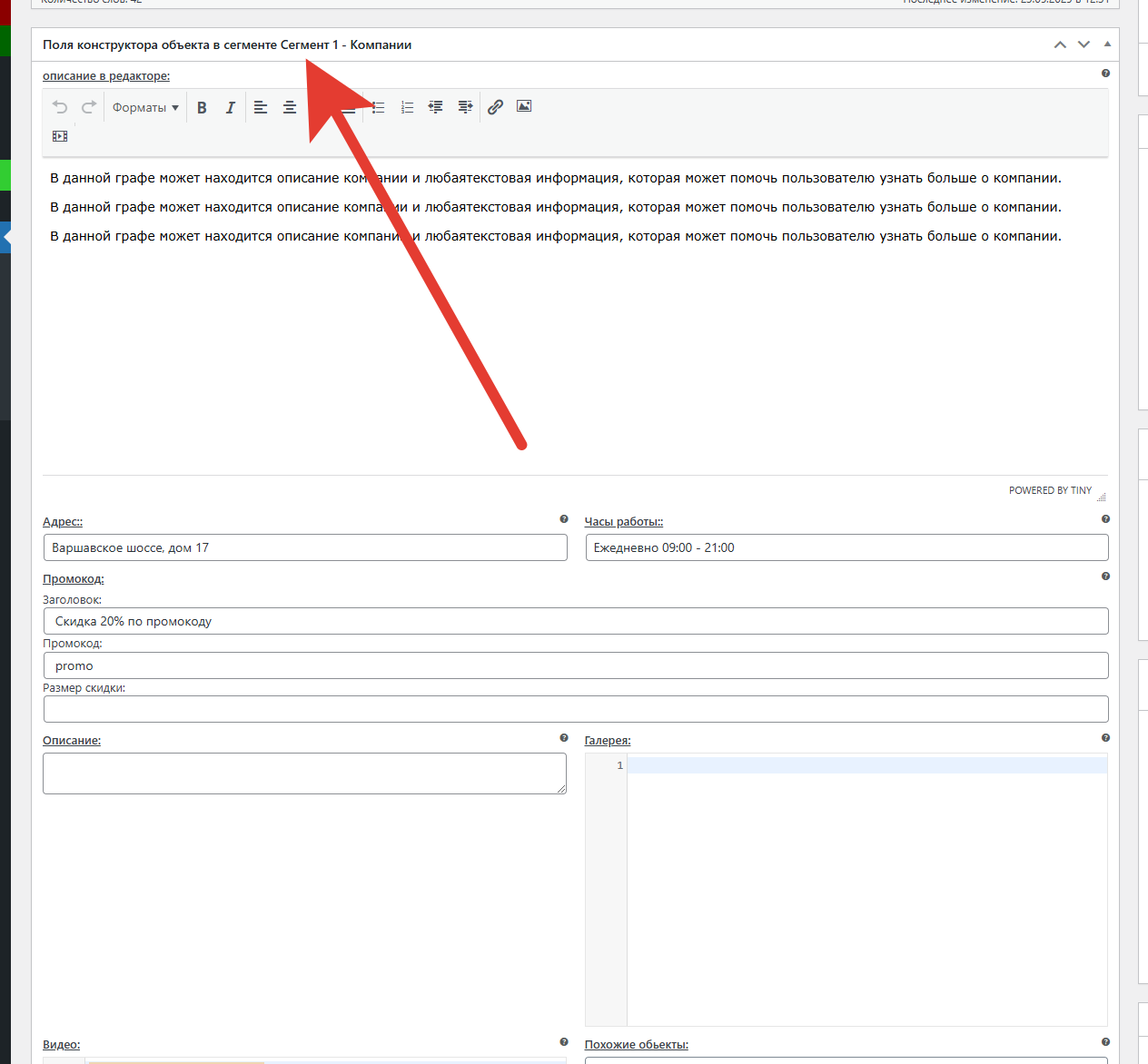The height and width of the screenshot is (1064, 1148).
Task: Focus the Размер скидки field
Action: coord(576,709)
